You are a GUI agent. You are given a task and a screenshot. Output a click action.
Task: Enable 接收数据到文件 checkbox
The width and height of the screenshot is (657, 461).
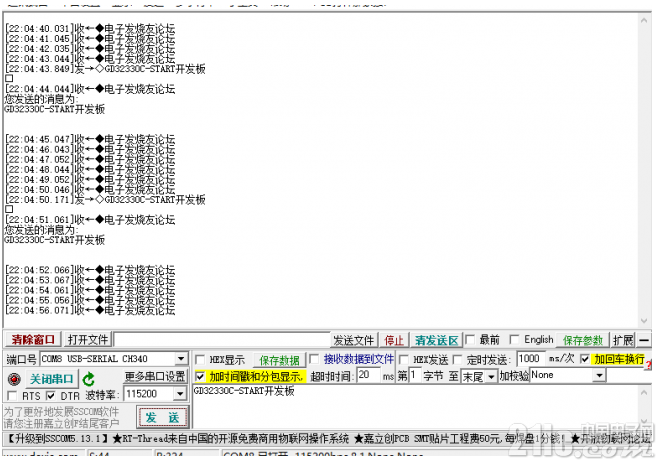coord(314,359)
